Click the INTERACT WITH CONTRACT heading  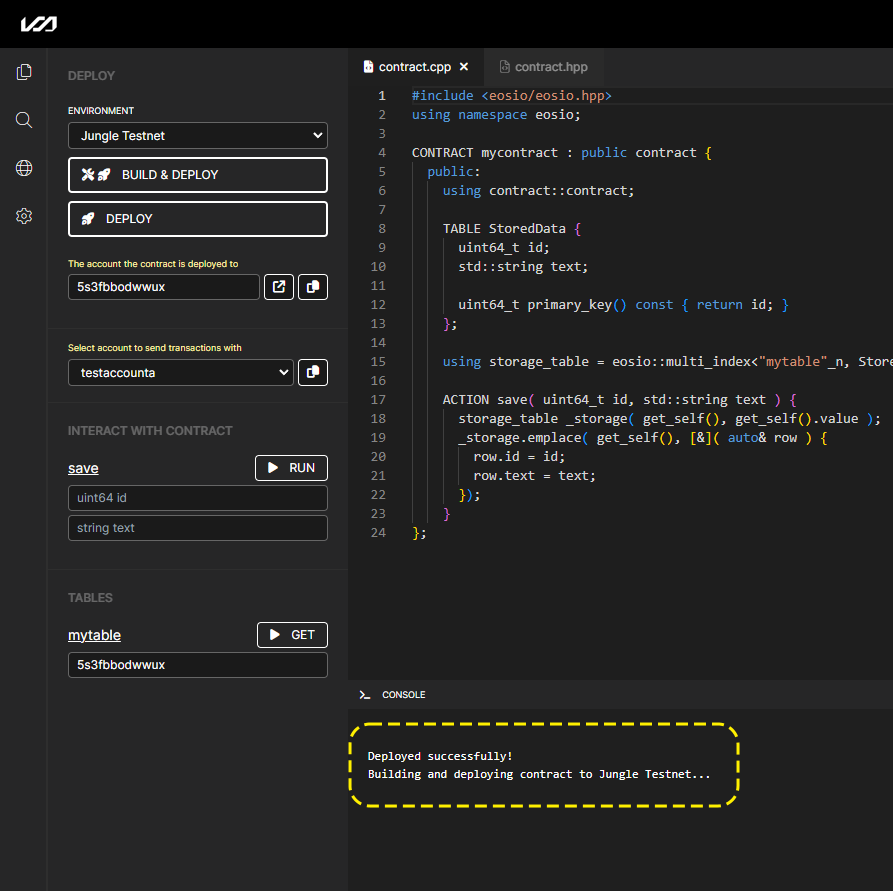tap(150, 431)
